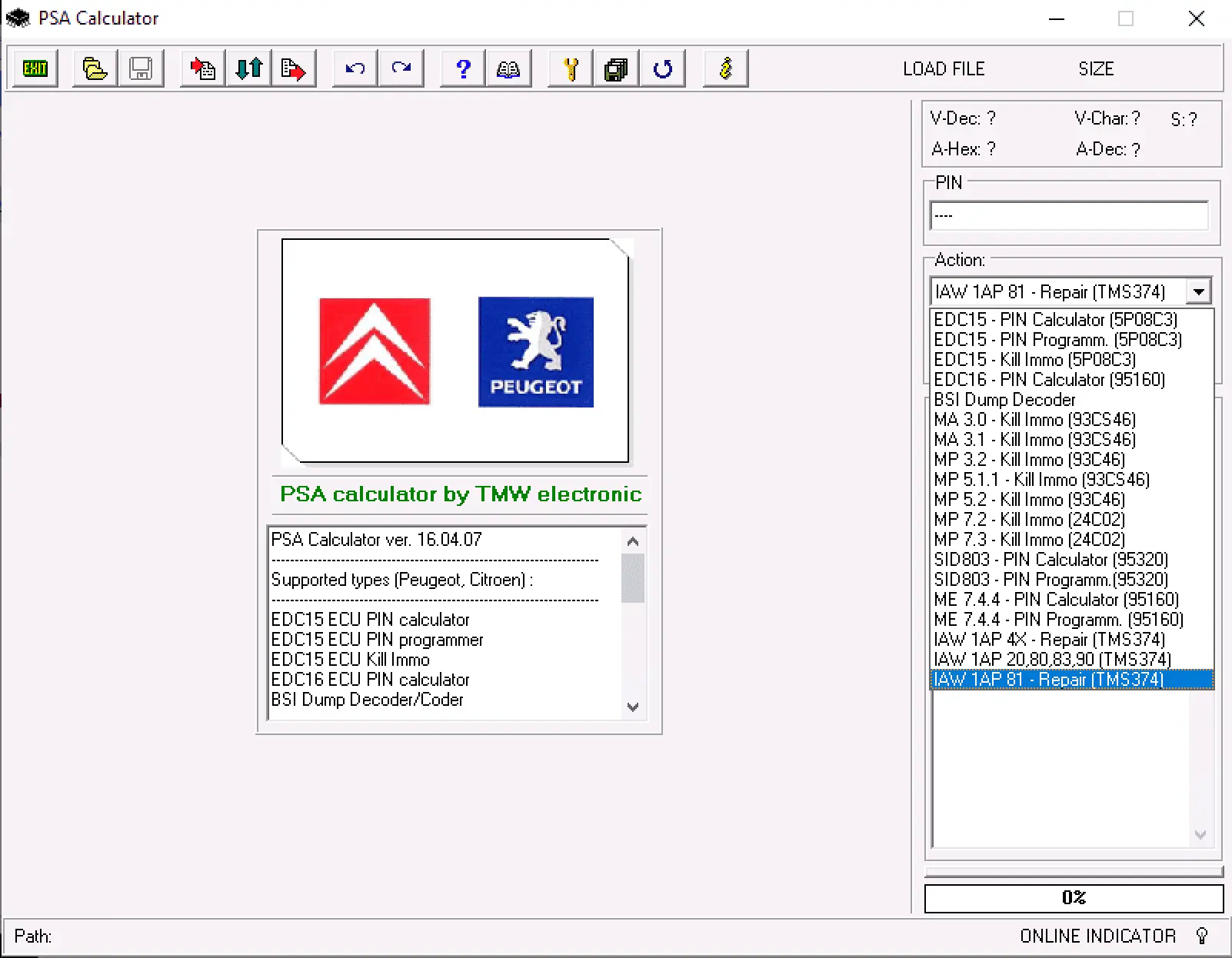Click into the PIN input field

pos(1069,215)
